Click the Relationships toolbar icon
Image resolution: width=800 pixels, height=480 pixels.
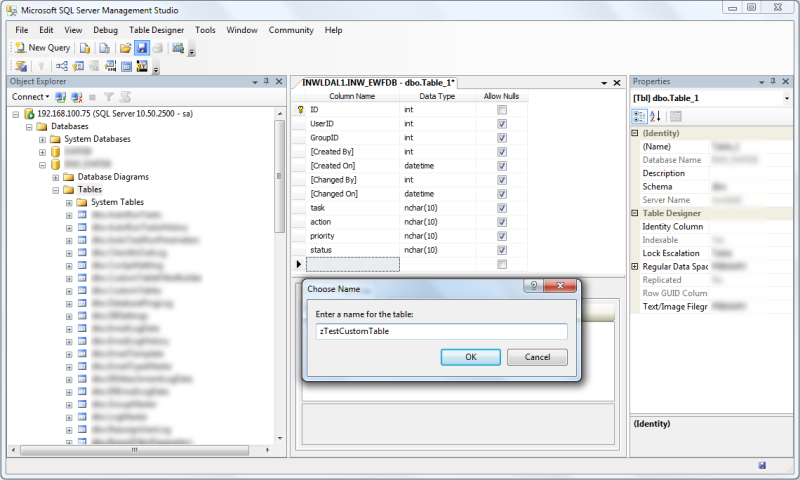click(62, 66)
